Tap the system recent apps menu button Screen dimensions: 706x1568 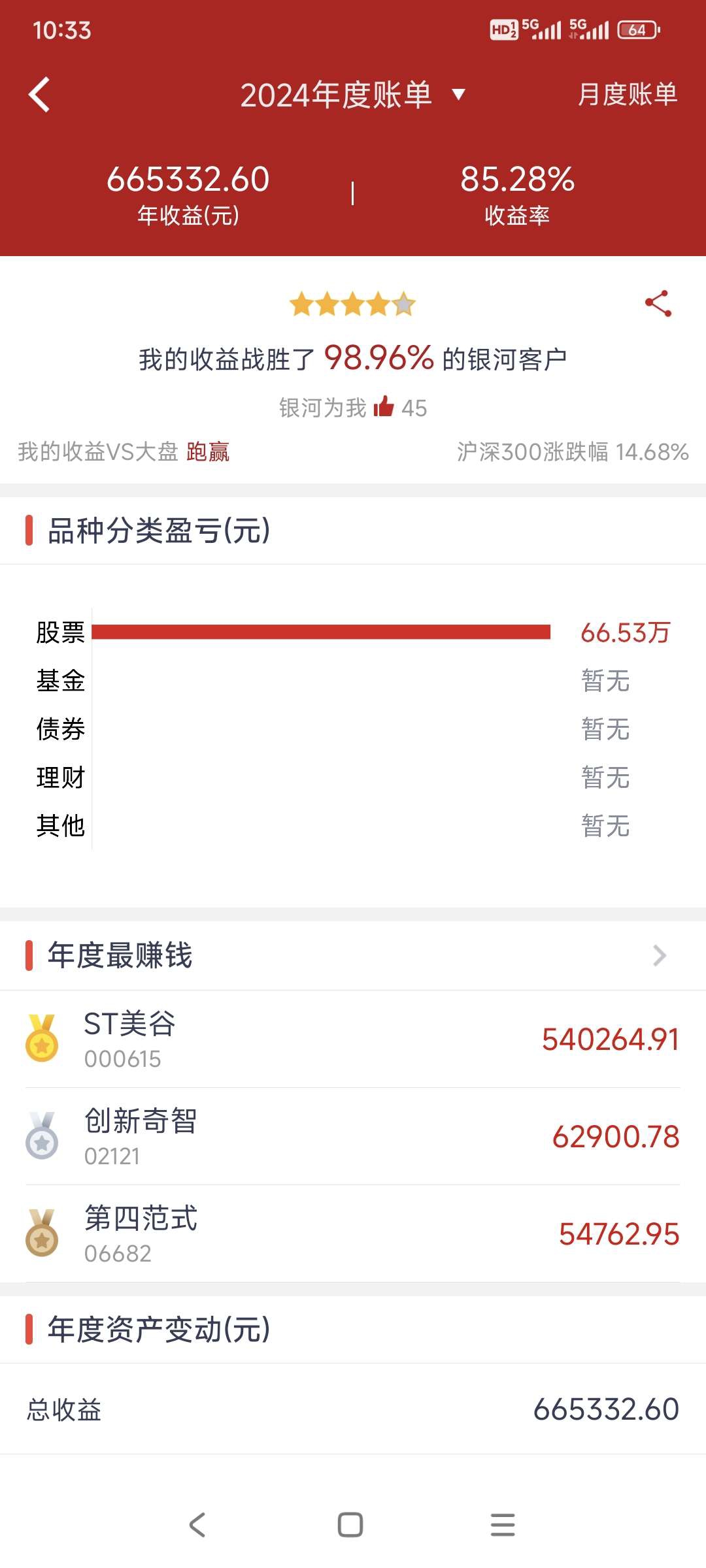click(x=503, y=1525)
